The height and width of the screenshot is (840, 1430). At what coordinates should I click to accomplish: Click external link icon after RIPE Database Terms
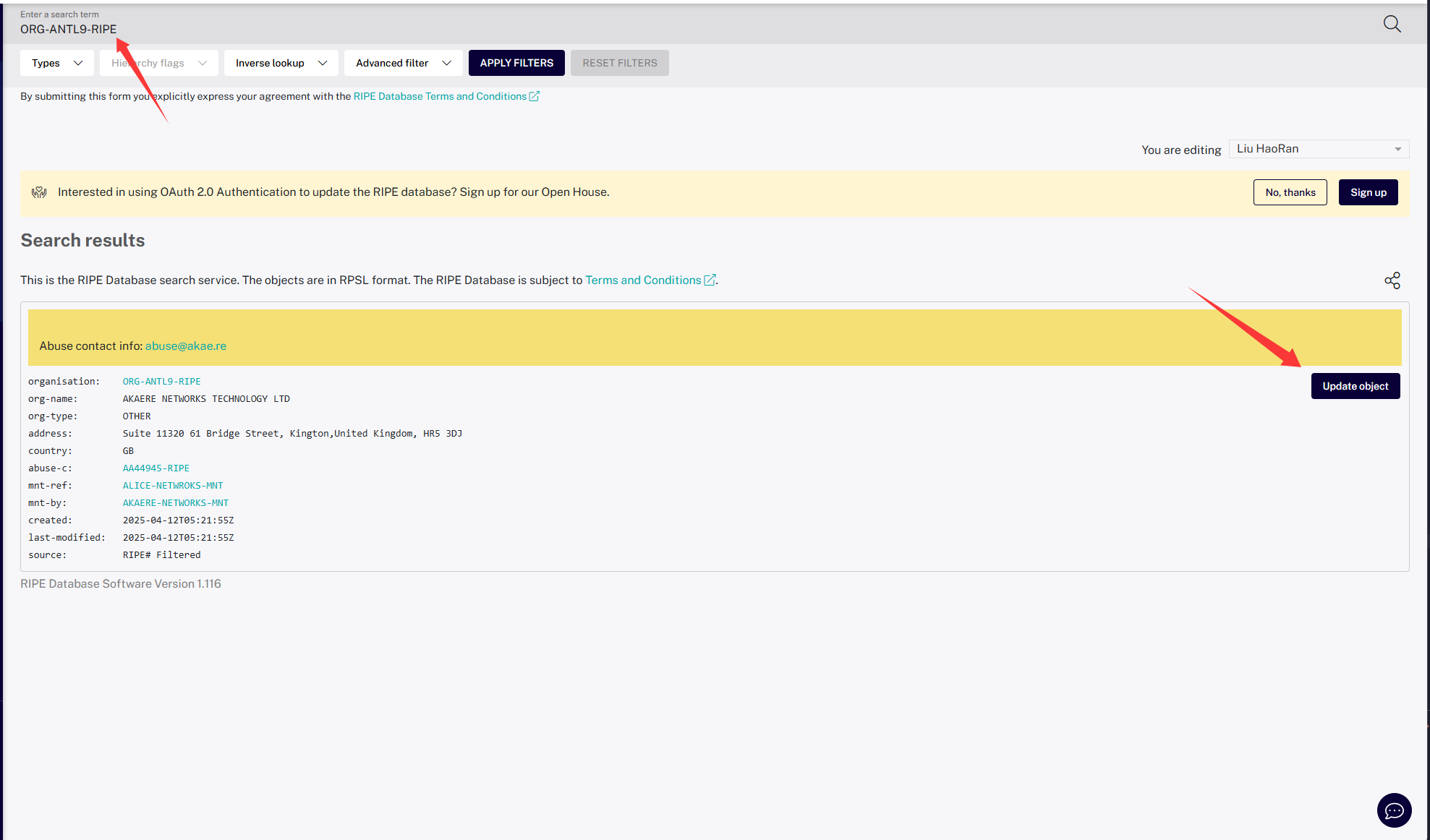(534, 96)
